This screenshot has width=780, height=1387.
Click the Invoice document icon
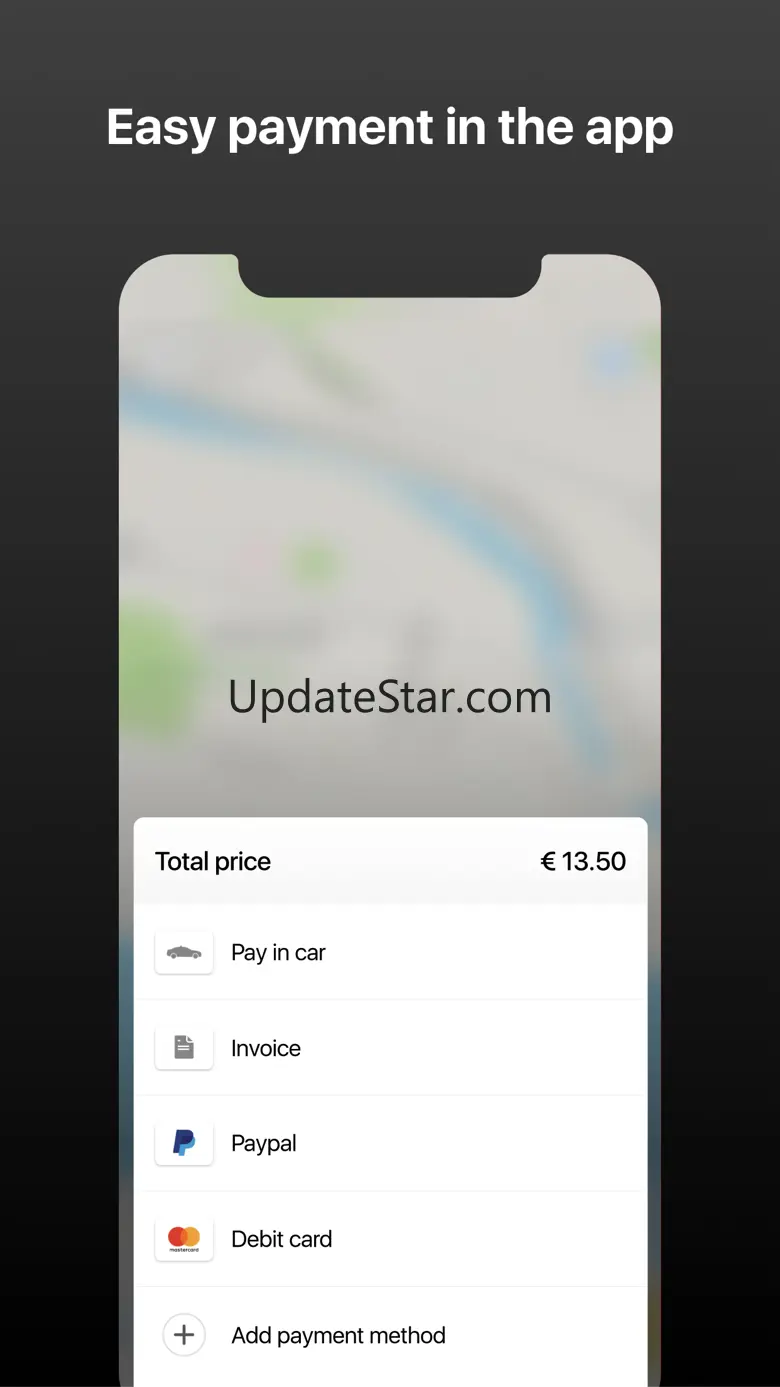click(x=184, y=1047)
